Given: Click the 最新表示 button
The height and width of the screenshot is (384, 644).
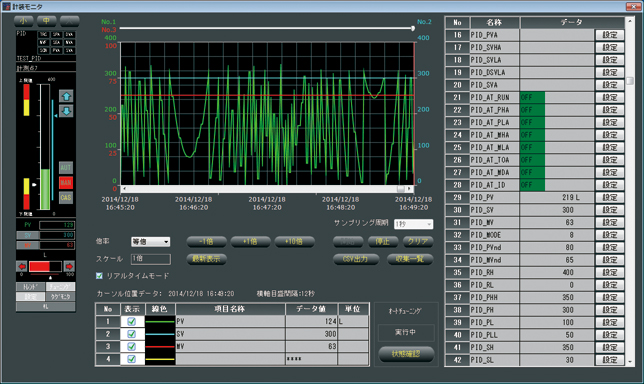Looking at the screenshot, I should pos(207,259).
